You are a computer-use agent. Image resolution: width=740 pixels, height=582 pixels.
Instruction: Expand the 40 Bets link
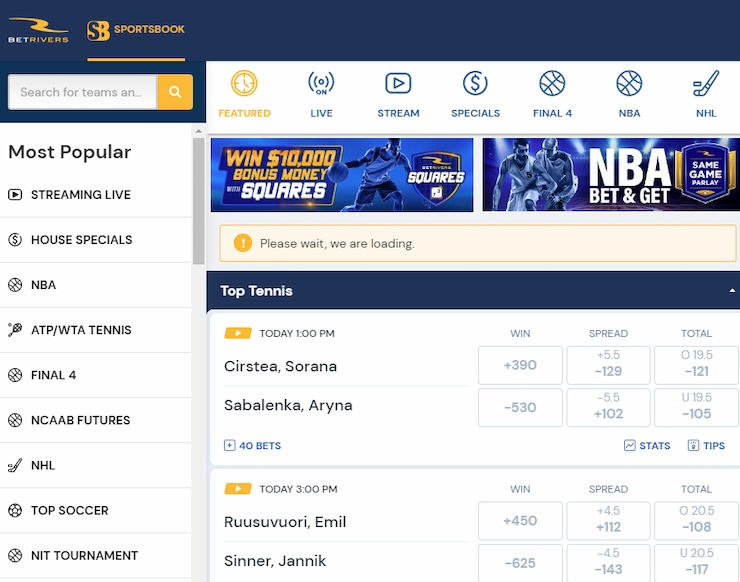pos(252,446)
